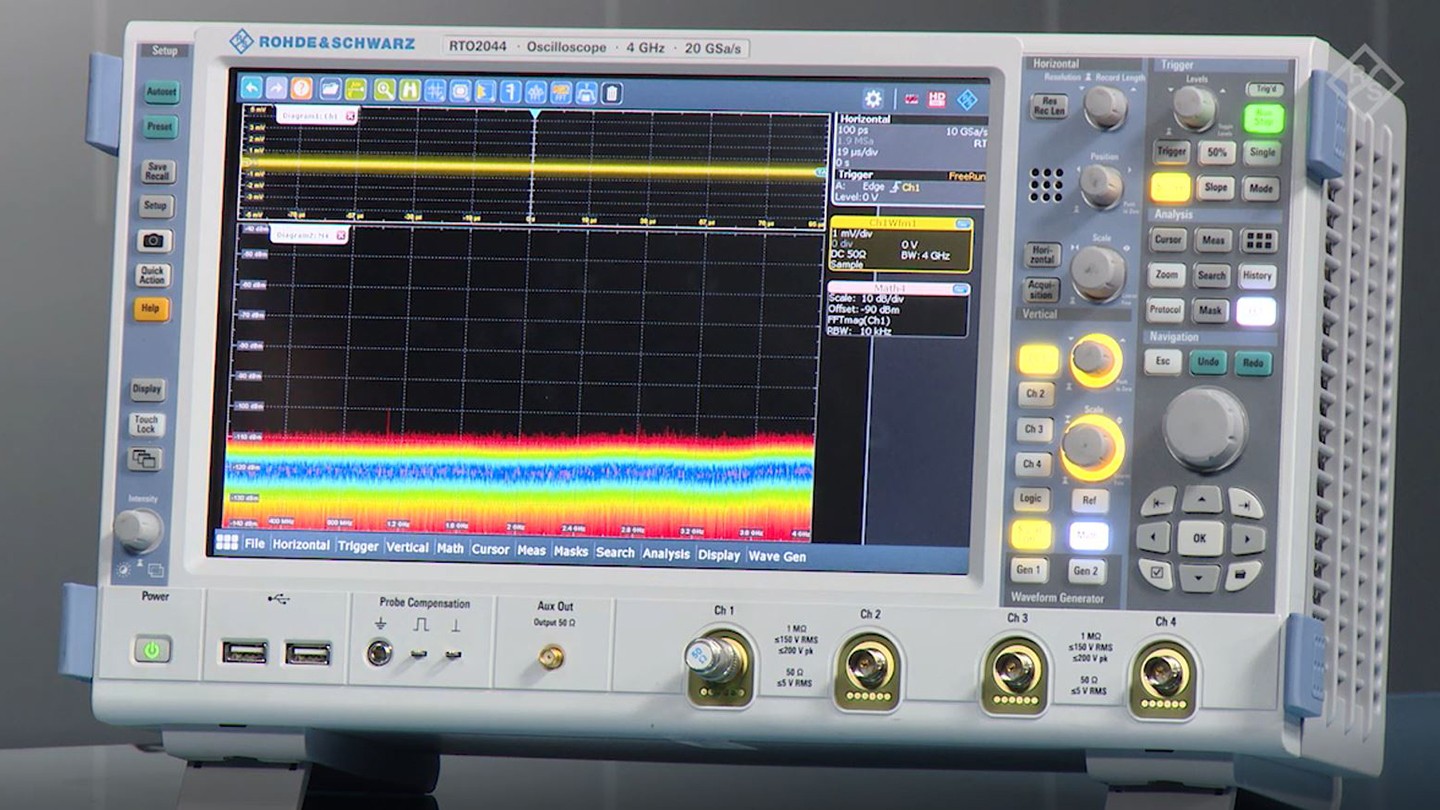Screen dimensions: 1440x810
Task: Toggle the Gen 2 generator button
Action: click(1086, 572)
